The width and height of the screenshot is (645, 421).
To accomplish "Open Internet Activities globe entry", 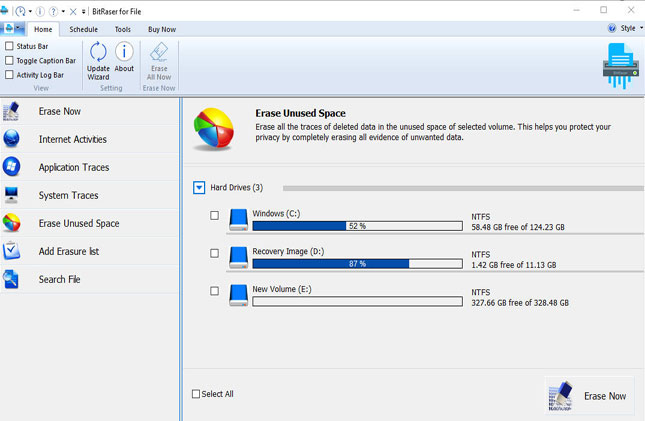I will (89, 140).
